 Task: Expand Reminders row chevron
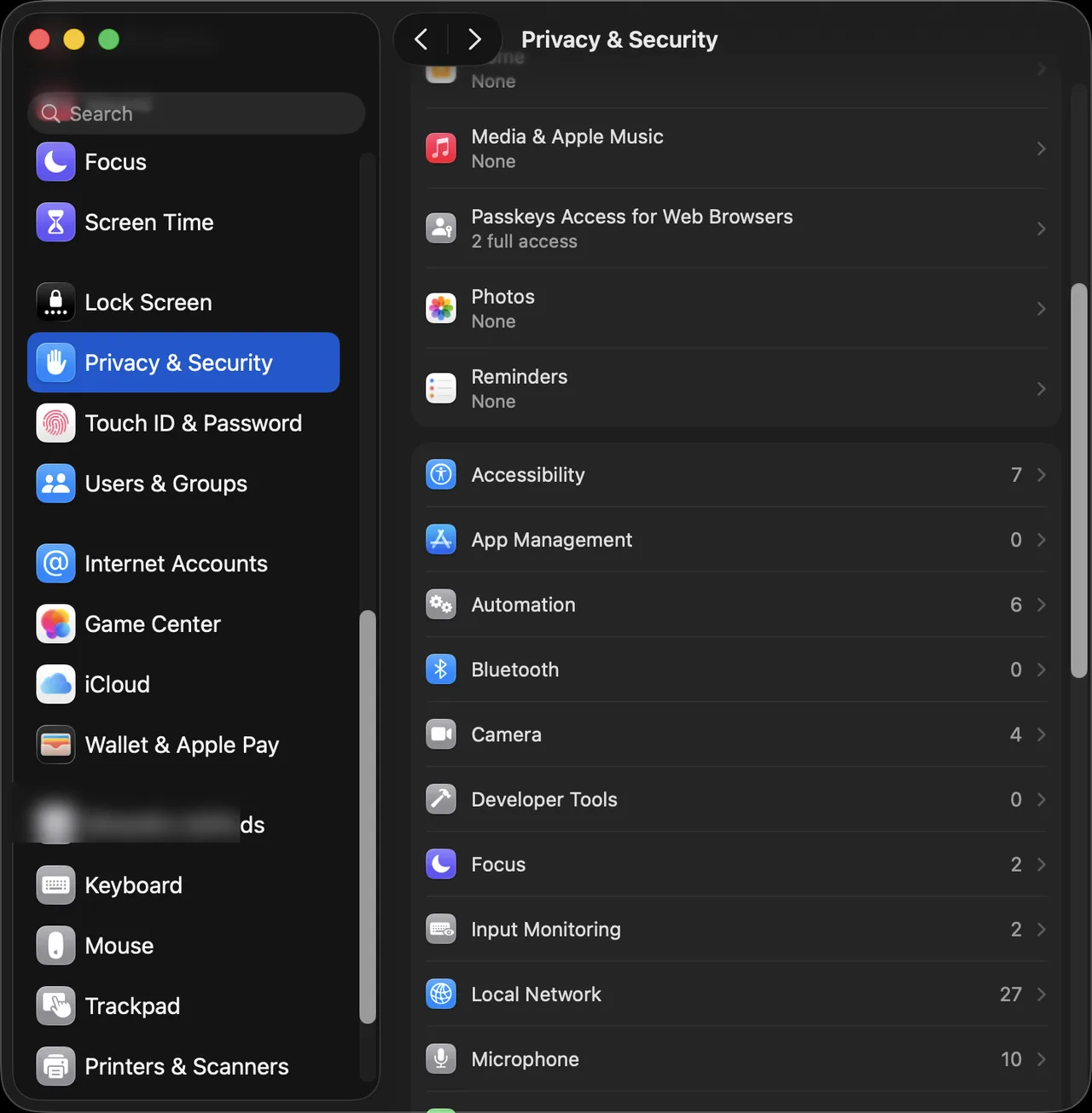coord(1041,389)
